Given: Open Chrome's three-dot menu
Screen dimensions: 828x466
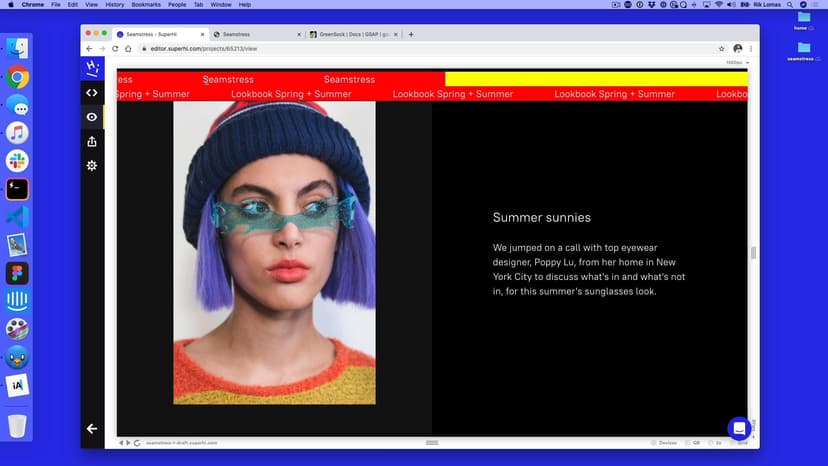Looking at the screenshot, I should (751, 48).
